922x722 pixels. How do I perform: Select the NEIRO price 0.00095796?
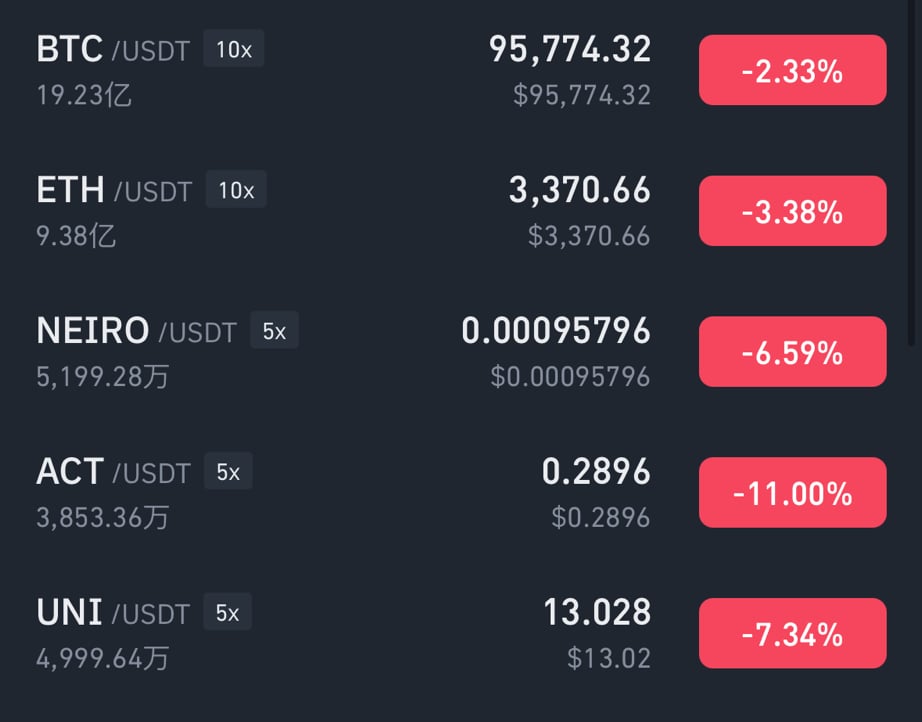(556, 330)
